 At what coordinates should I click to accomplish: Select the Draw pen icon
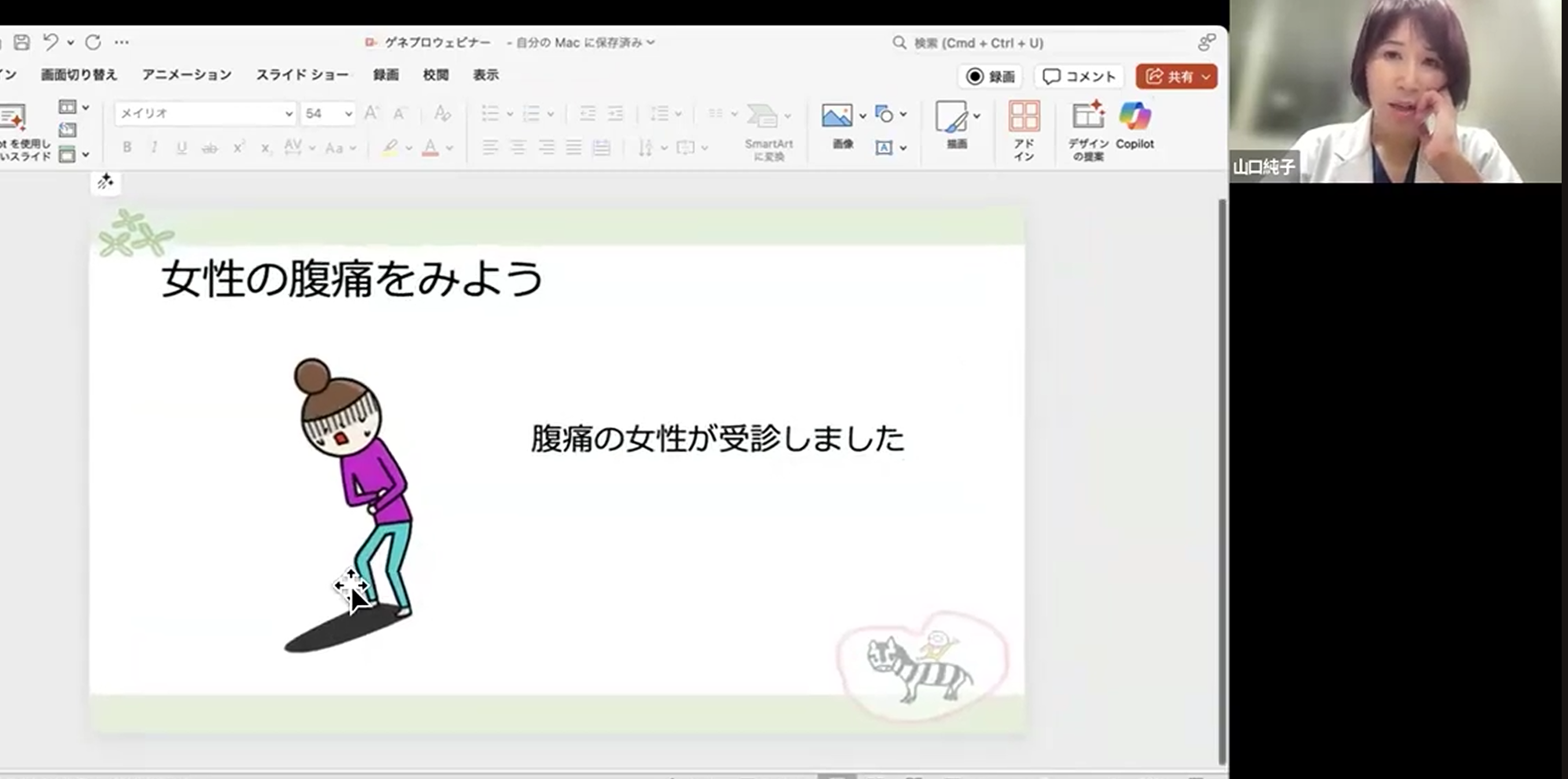tap(952, 117)
